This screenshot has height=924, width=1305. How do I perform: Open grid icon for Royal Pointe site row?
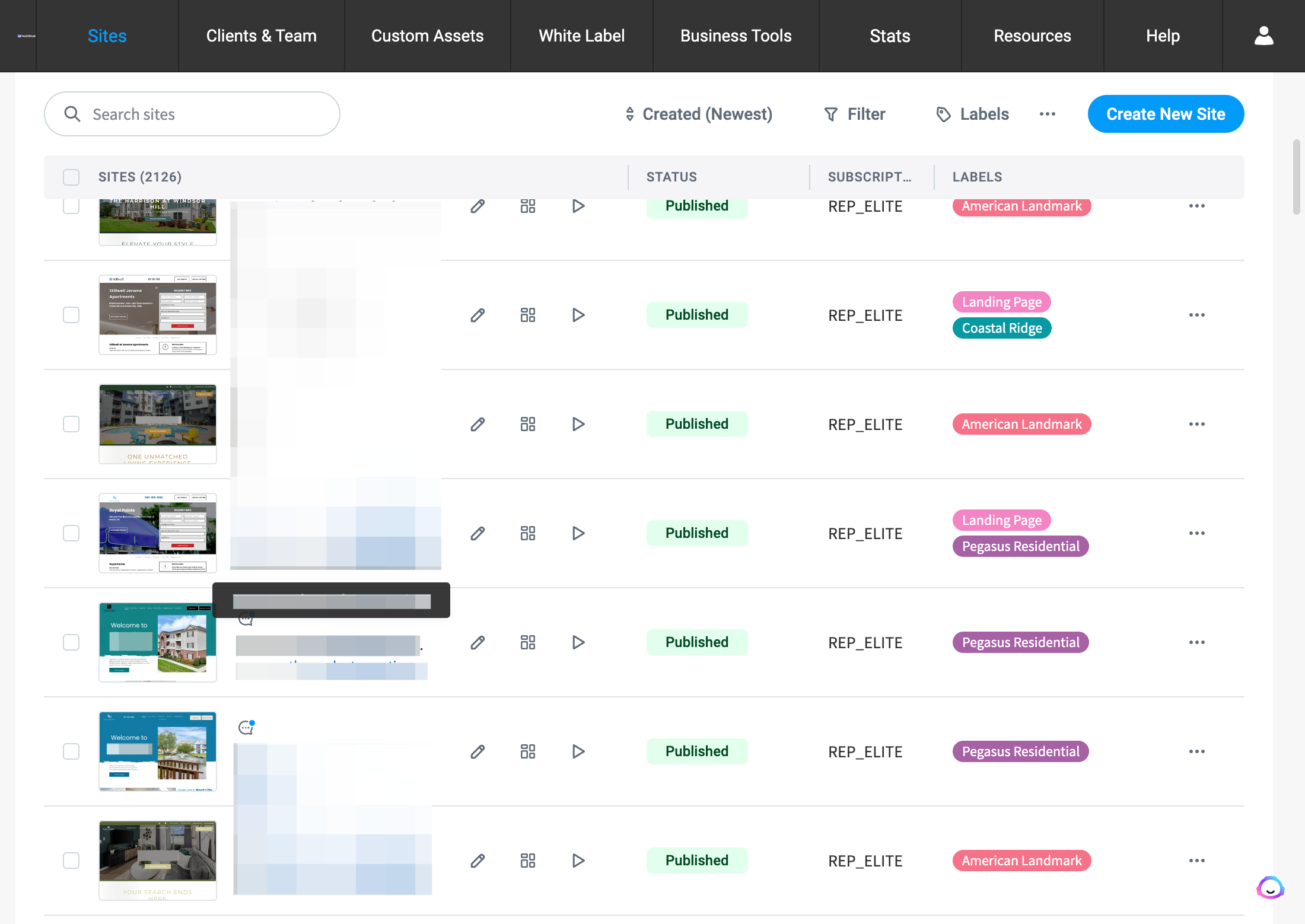pyautogui.click(x=528, y=533)
